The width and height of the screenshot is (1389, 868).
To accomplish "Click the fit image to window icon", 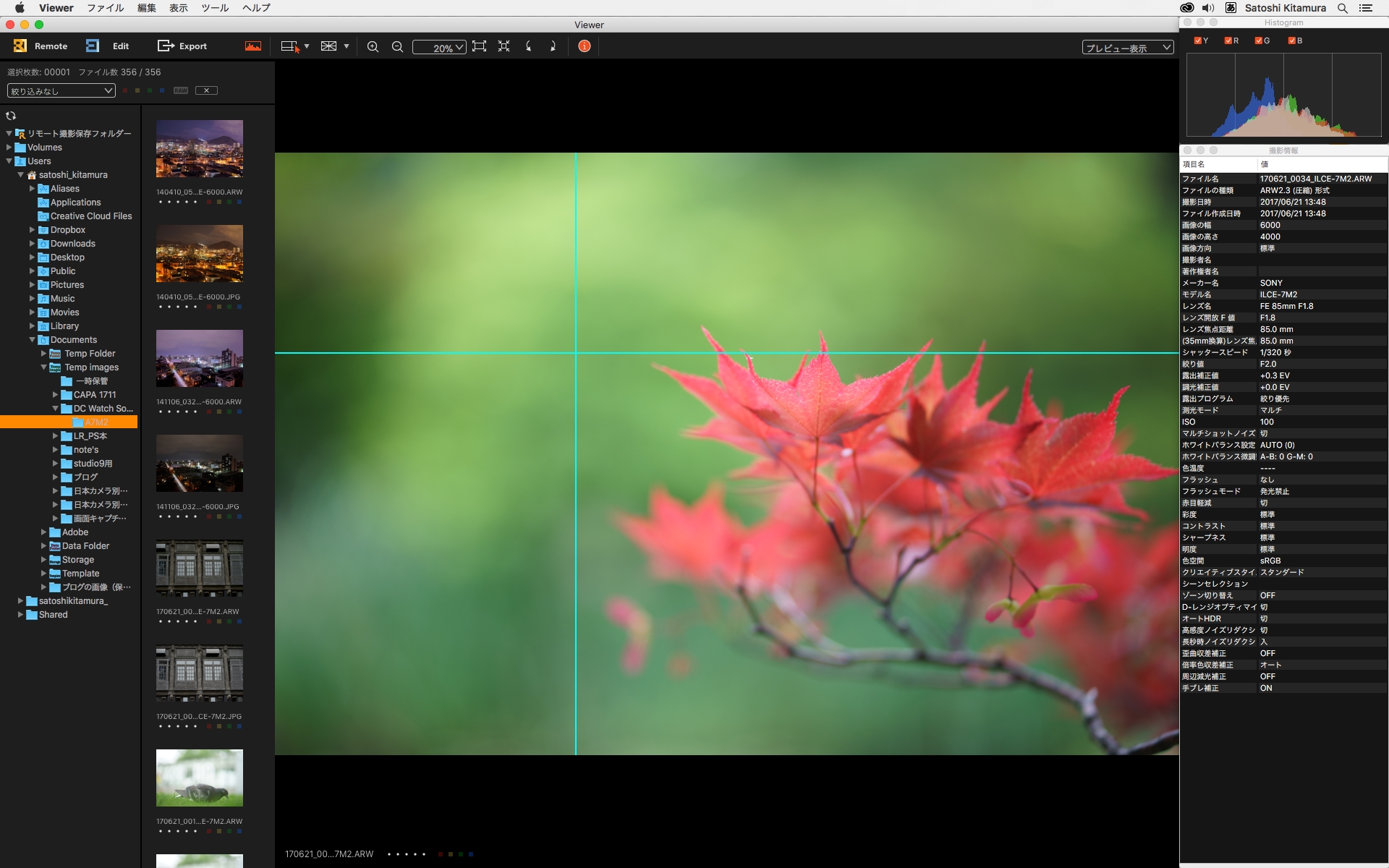I will pos(479,46).
